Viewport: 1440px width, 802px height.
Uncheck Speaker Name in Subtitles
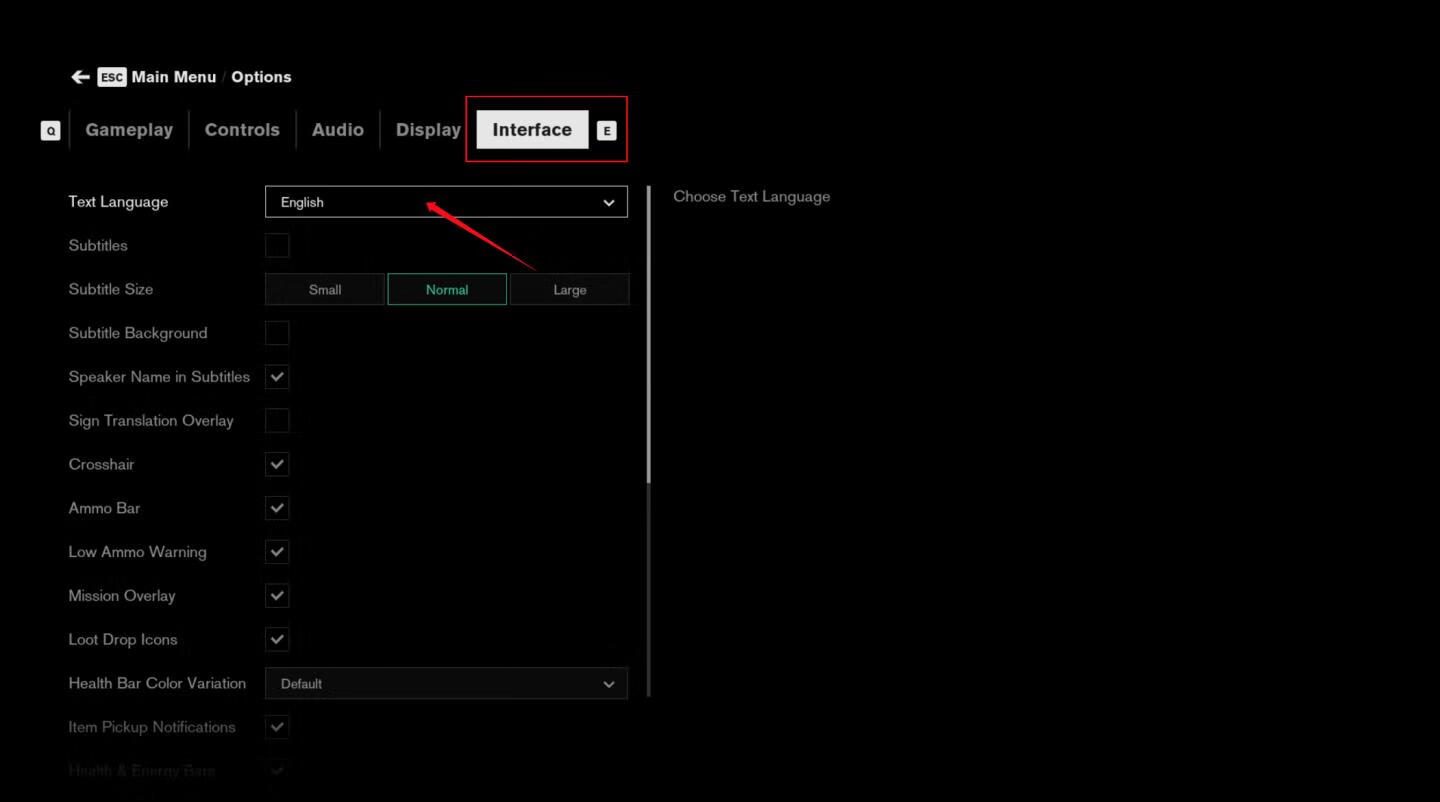click(277, 377)
